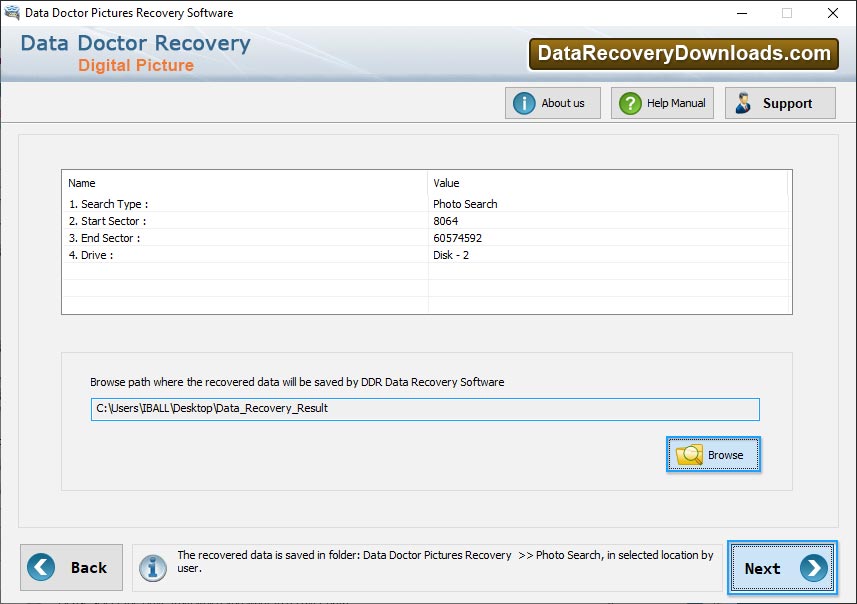Close the Data Doctor Pictures Recovery window
Image resolution: width=857 pixels, height=604 pixels.
click(x=832, y=13)
